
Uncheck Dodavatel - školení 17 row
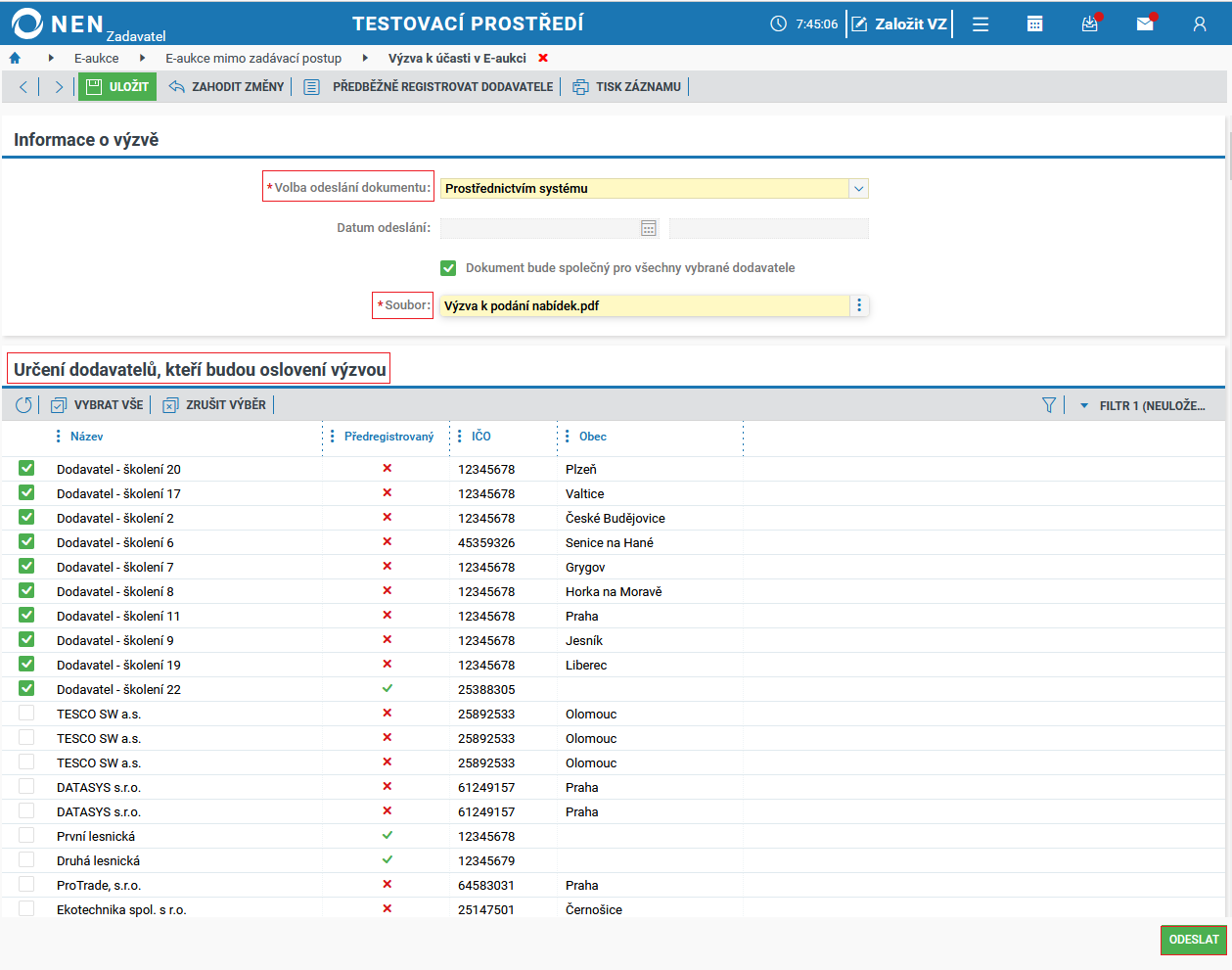click(26, 493)
